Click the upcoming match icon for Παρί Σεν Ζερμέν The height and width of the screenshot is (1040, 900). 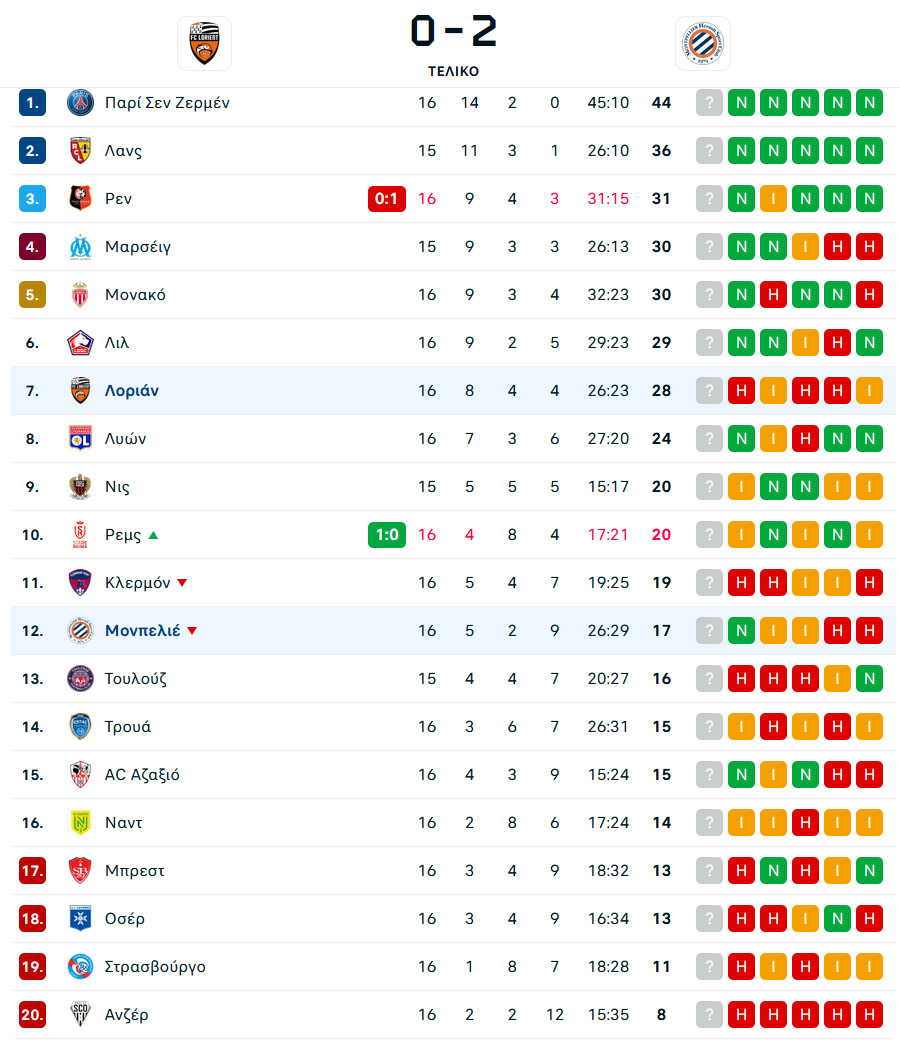(x=709, y=103)
